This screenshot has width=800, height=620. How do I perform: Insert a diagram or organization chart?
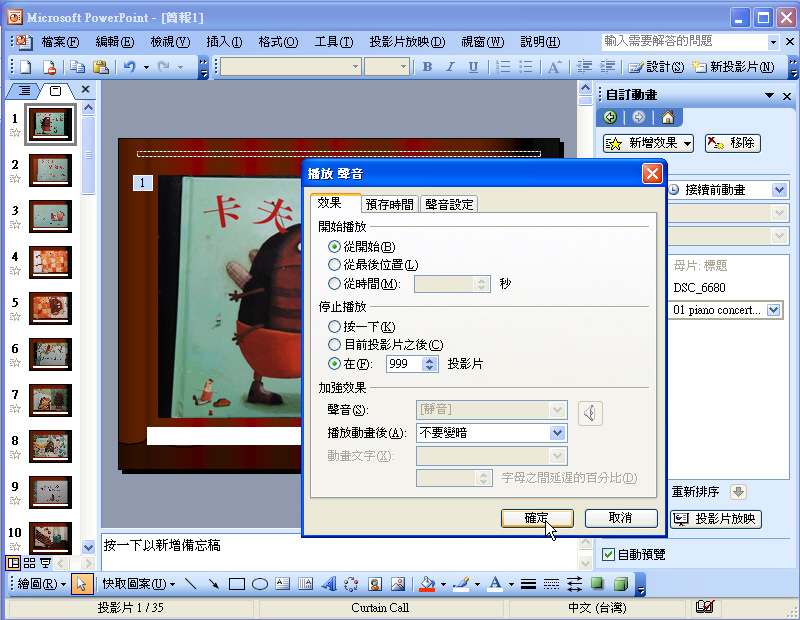(352, 584)
